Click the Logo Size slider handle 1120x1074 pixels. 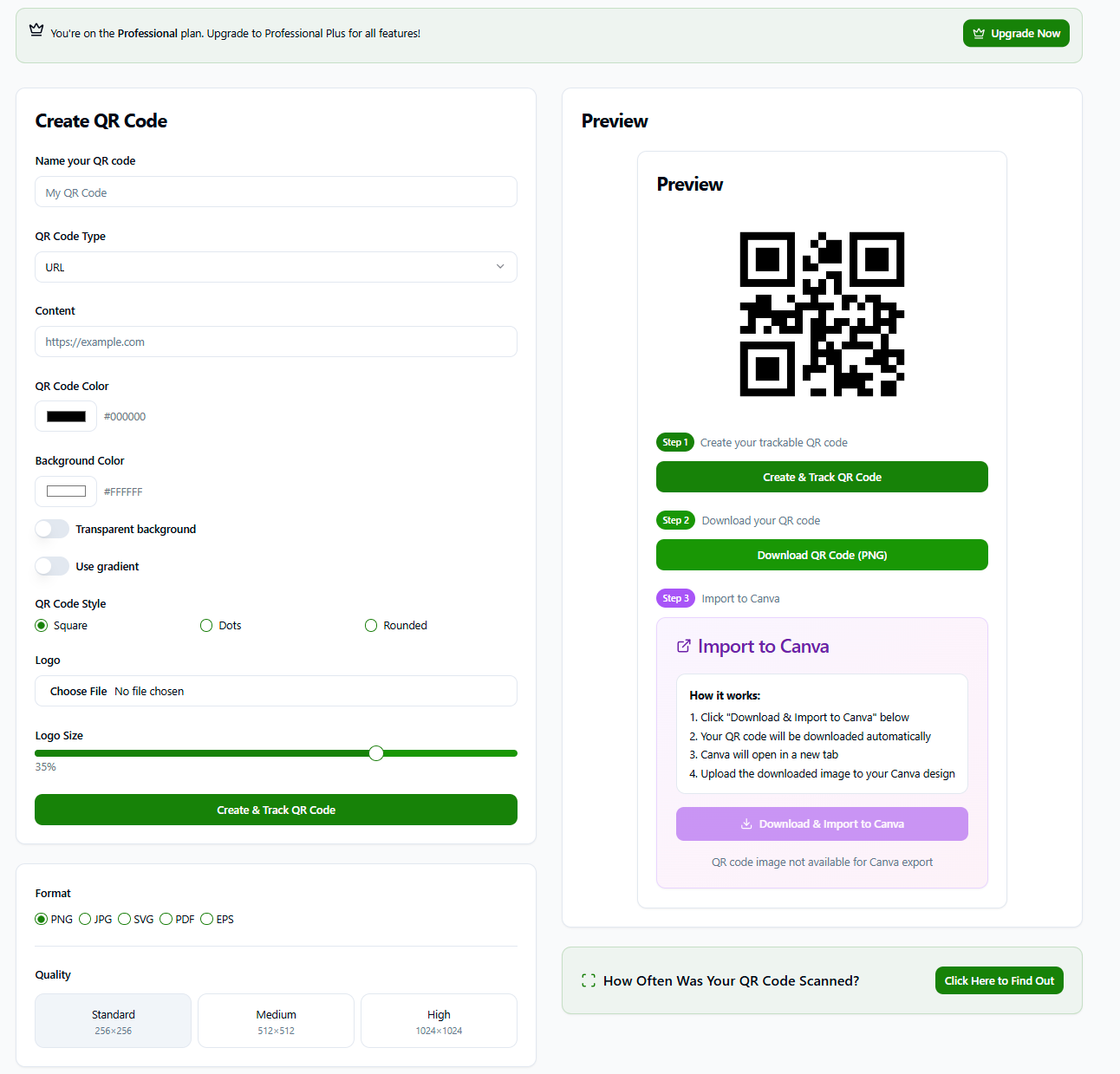pos(376,753)
